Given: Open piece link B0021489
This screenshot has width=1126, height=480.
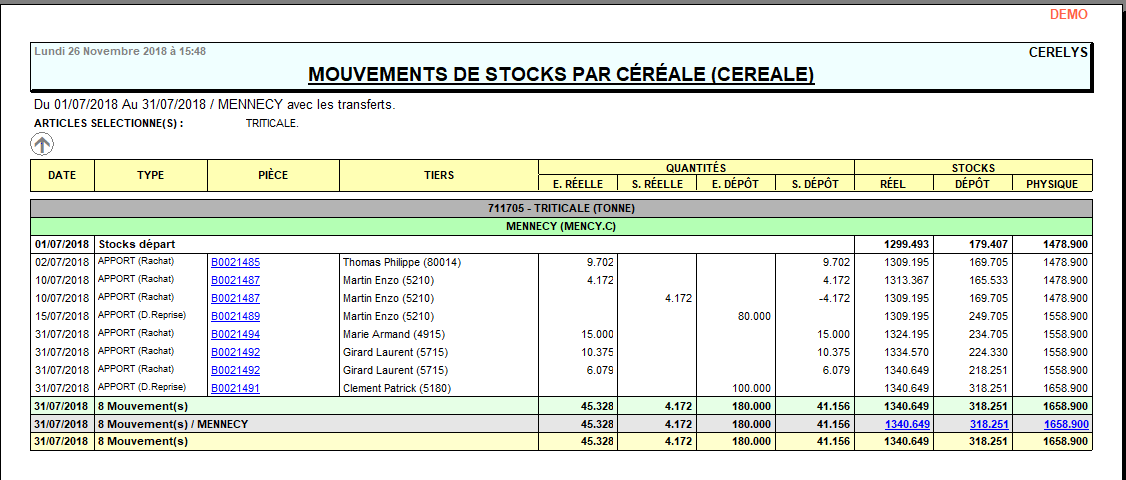Looking at the screenshot, I should pos(235,316).
